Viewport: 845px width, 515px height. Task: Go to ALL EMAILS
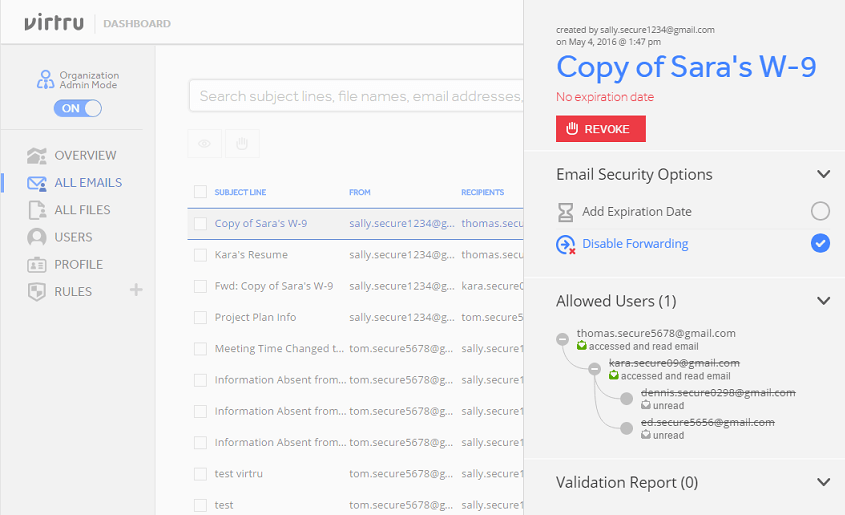point(88,183)
